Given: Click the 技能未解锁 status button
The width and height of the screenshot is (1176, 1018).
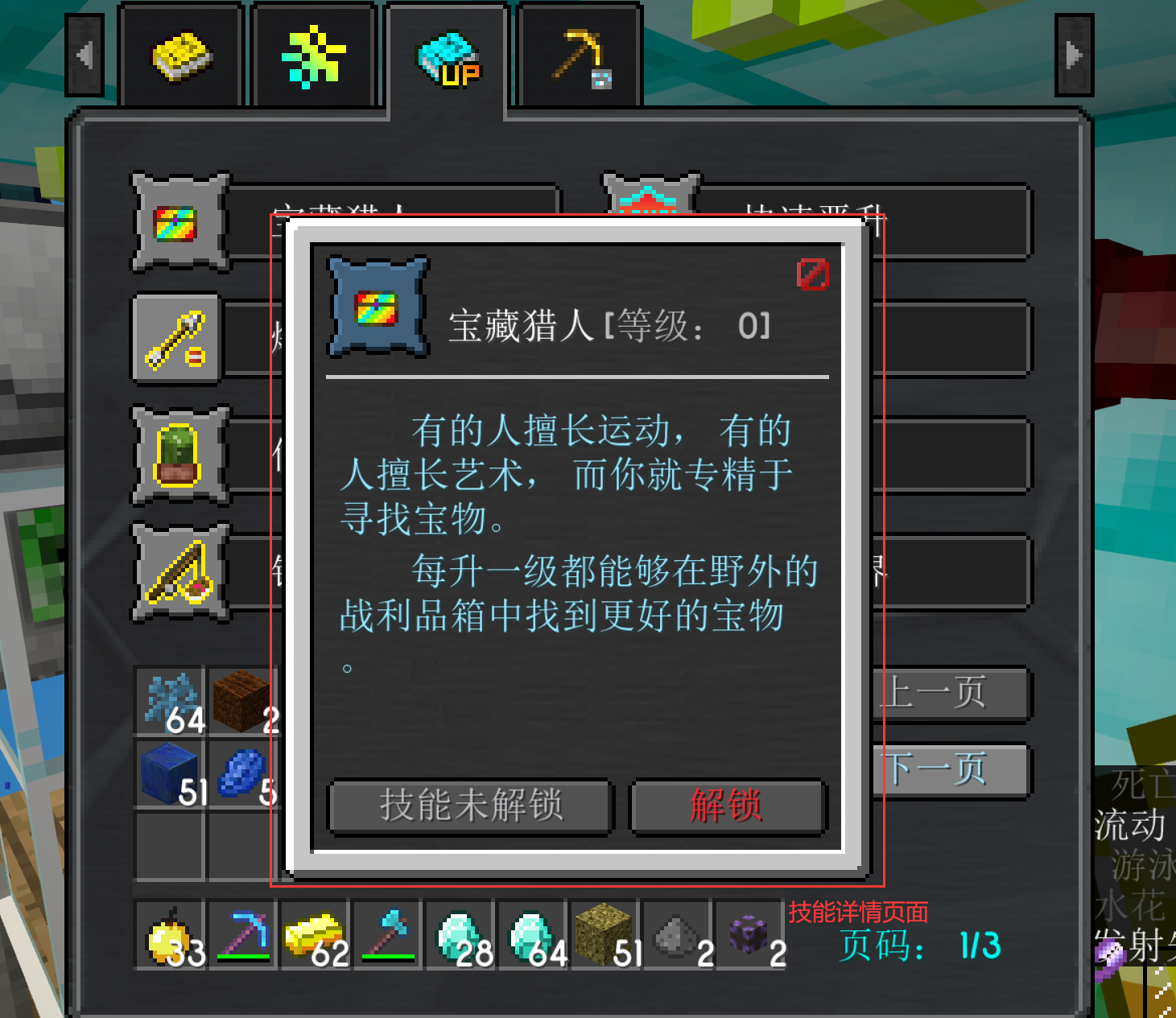Looking at the screenshot, I should [471, 806].
